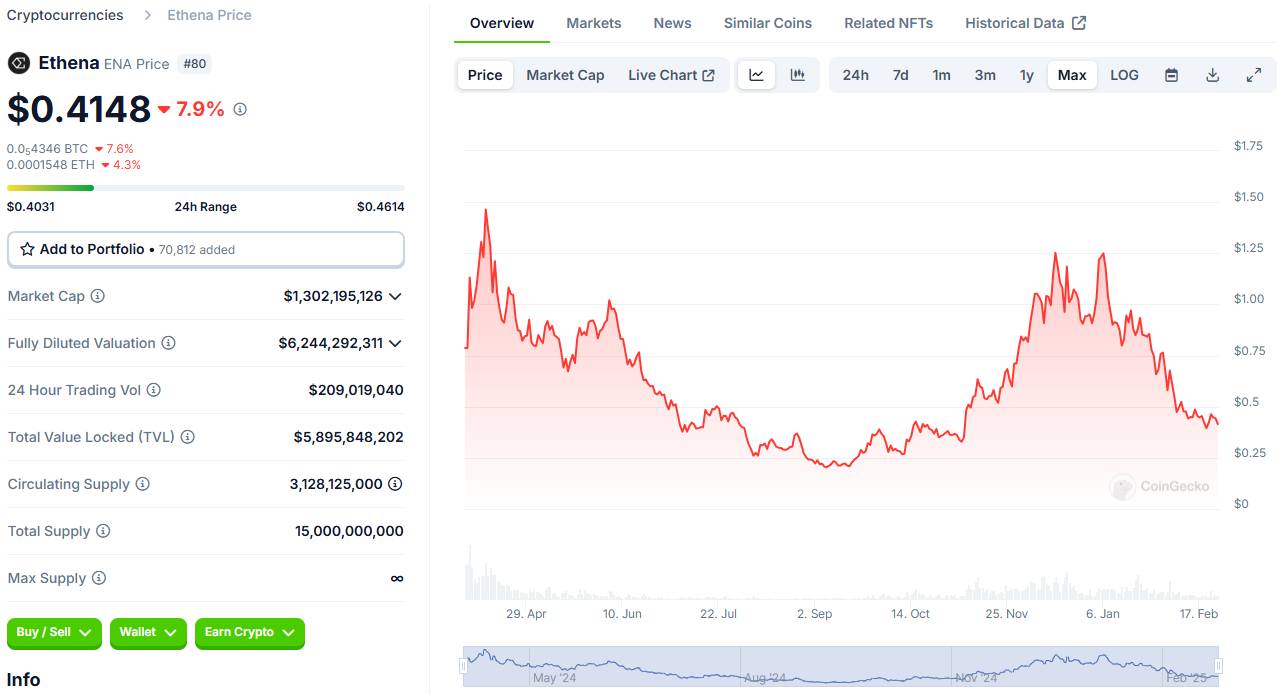
Task: Open Max Supply info icon
Action: click(99, 578)
